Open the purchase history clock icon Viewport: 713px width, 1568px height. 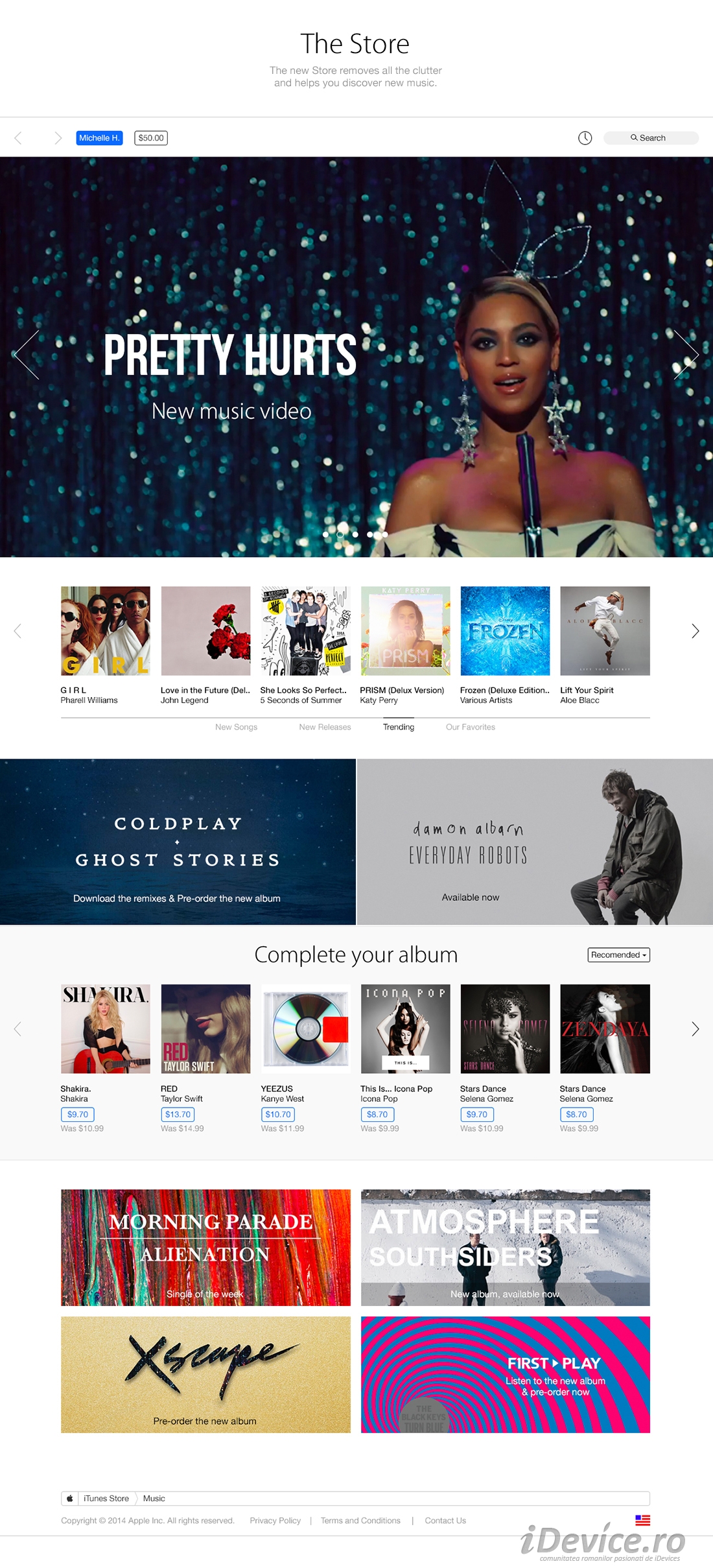[585, 137]
